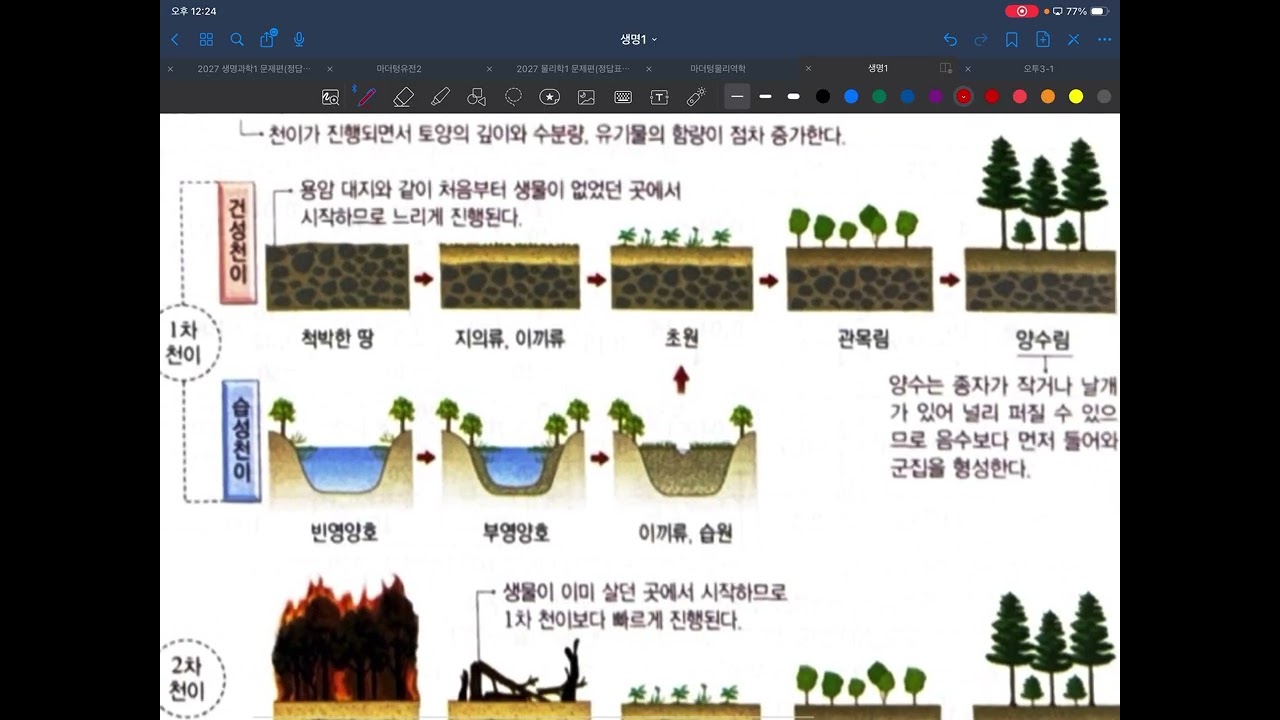Switch to 마더텅유전2 tab
This screenshot has height=720, width=1280.
(x=399, y=69)
